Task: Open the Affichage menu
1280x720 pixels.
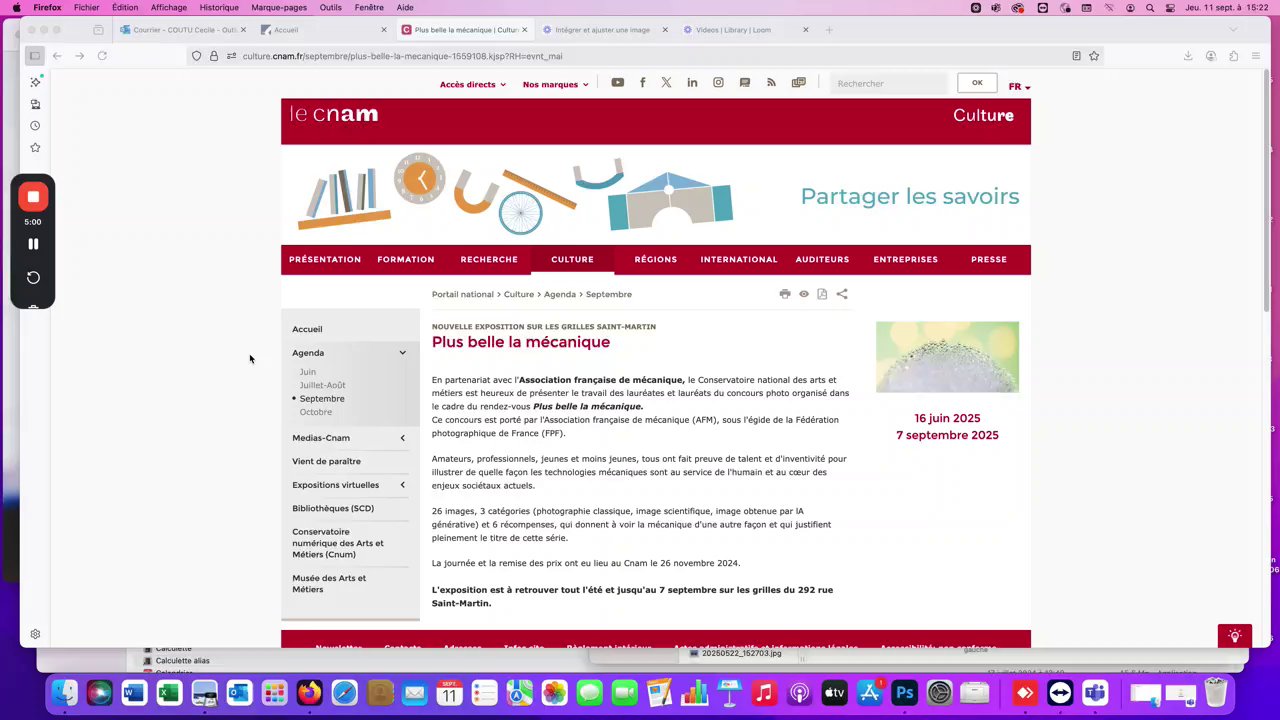Action: (x=169, y=7)
